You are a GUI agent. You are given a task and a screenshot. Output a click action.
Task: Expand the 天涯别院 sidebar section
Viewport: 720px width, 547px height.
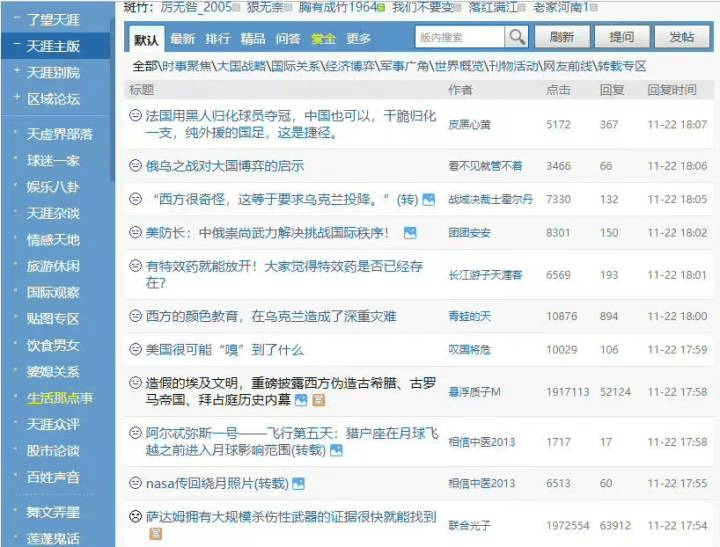click(17, 72)
